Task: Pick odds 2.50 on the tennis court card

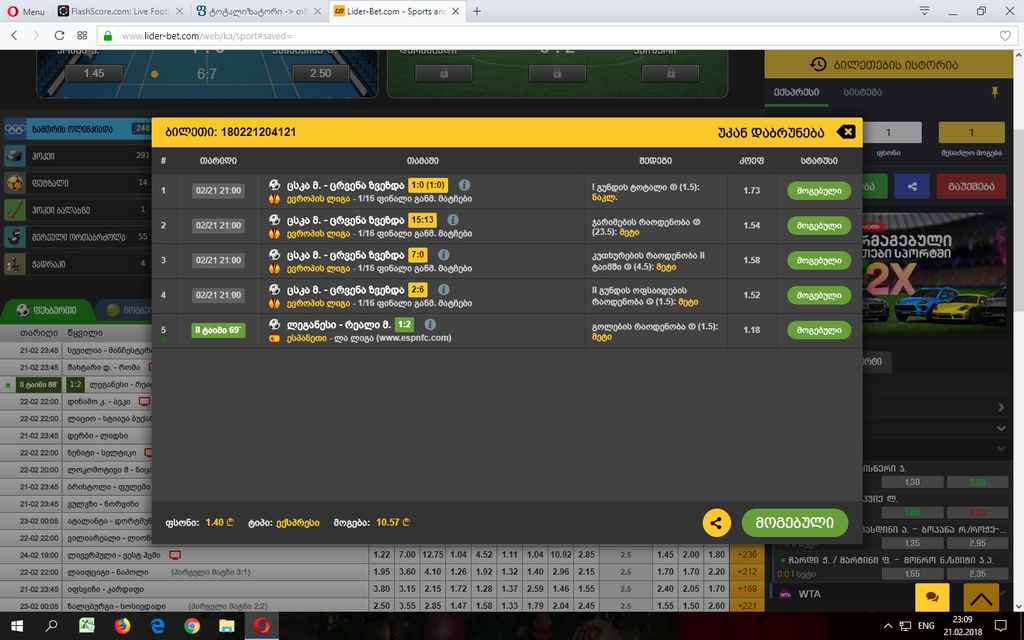Action: click(321, 73)
